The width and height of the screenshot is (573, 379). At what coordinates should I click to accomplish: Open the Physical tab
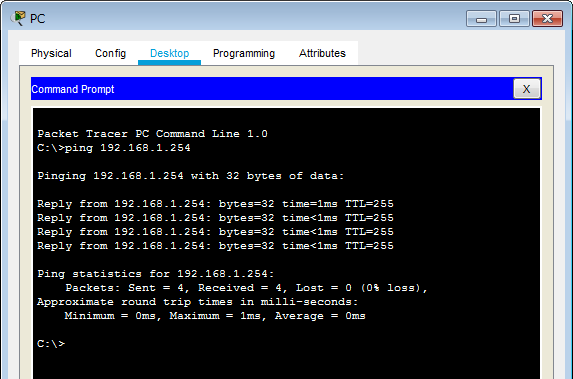51,53
